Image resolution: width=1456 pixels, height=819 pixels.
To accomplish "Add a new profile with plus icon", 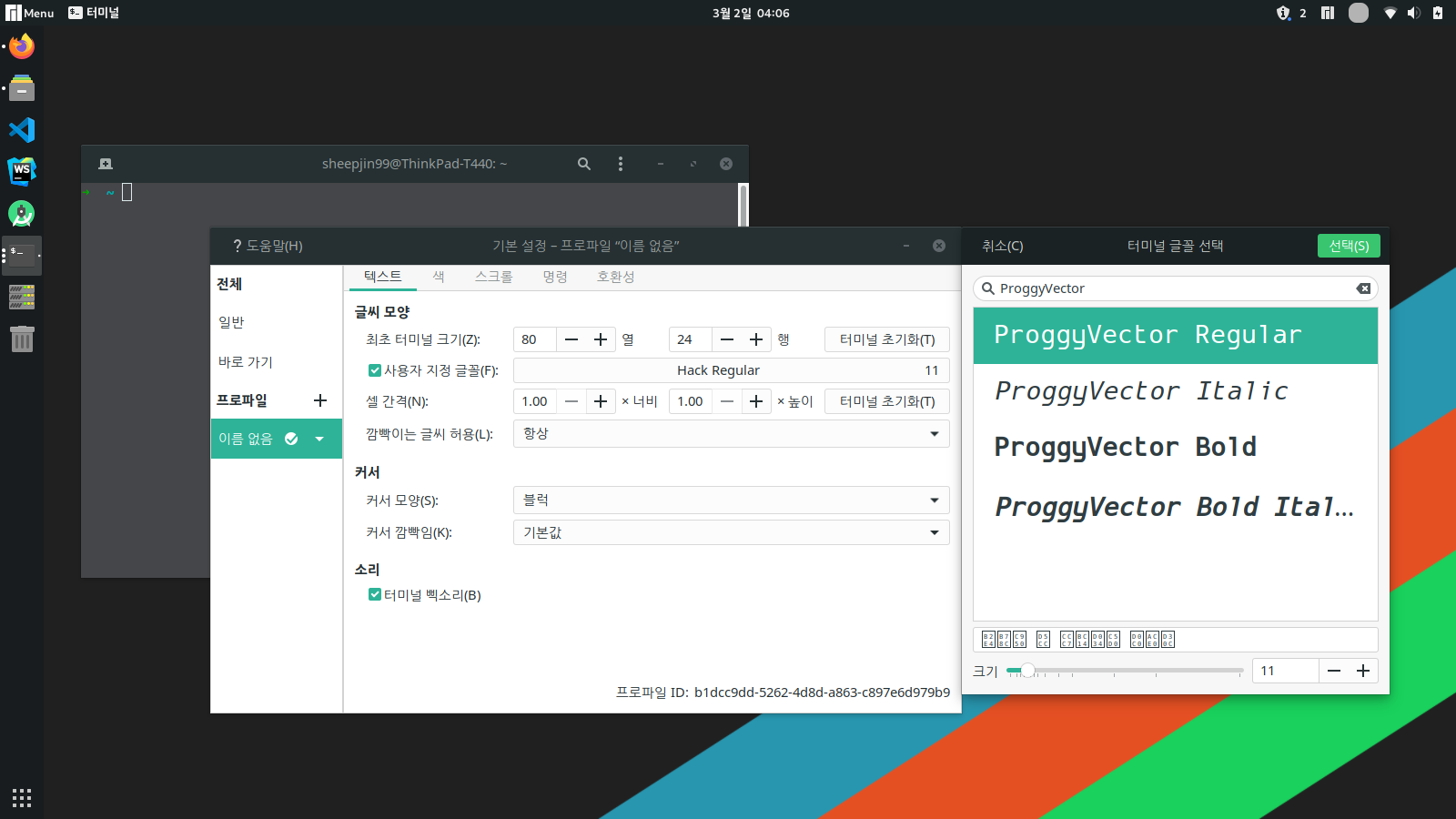I will tap(320, 400).
